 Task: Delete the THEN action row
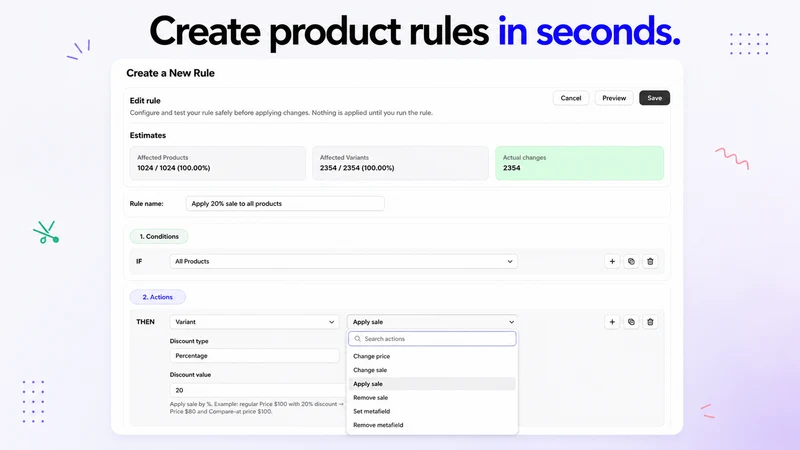[x=650, y=322]
